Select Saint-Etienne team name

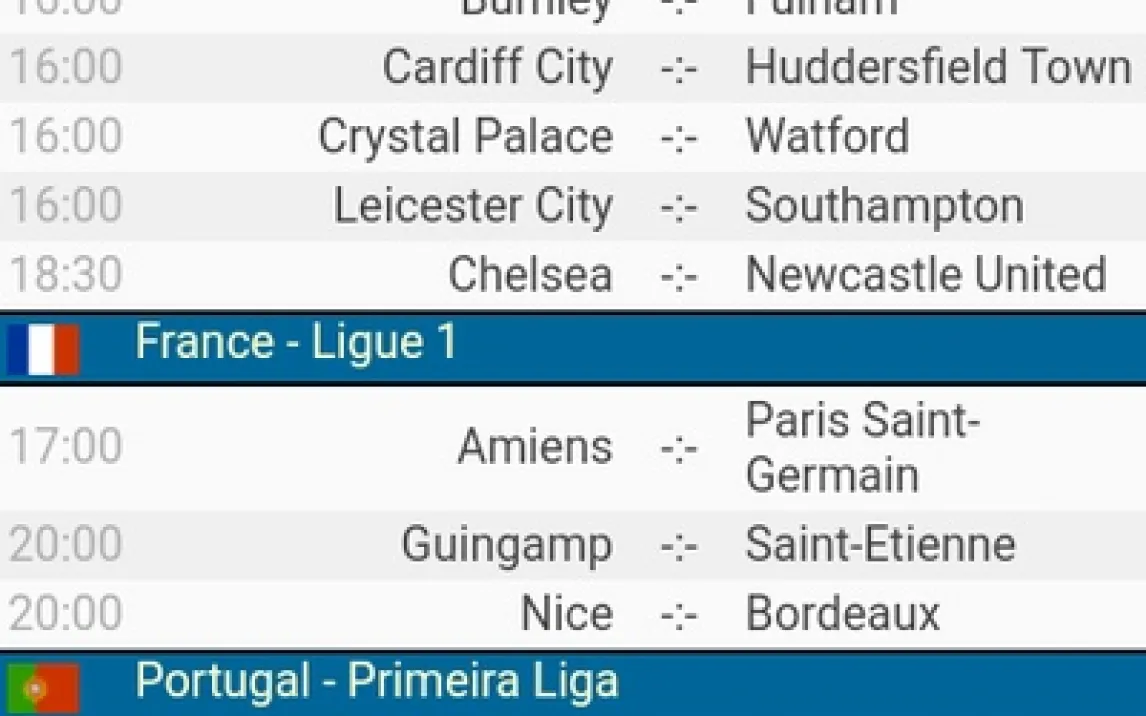[x=880, y=545]
